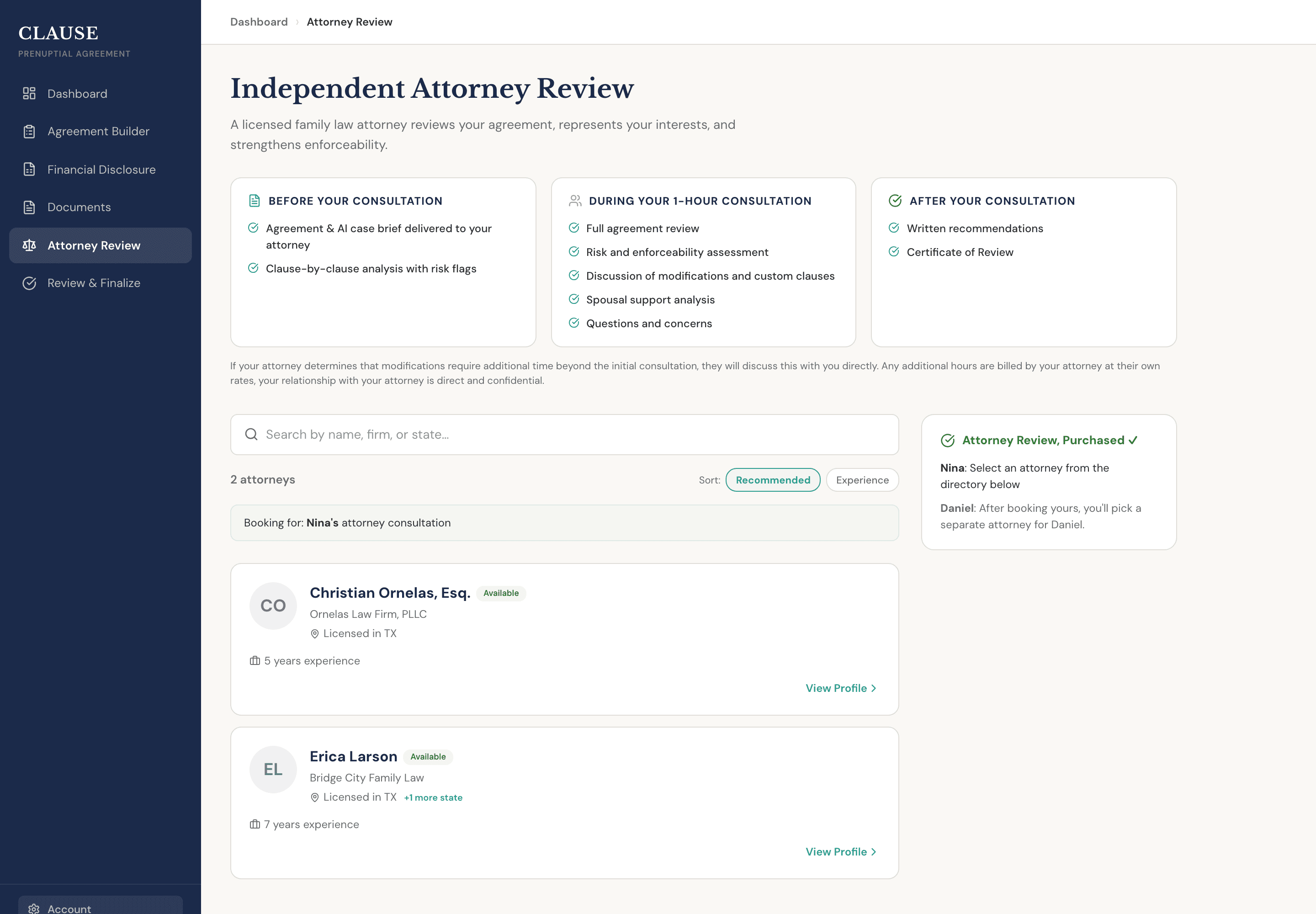Screen dimensions: 1316x914
Task: Click the Dashboard grid icon in sidebar
Action: [29, 93]
